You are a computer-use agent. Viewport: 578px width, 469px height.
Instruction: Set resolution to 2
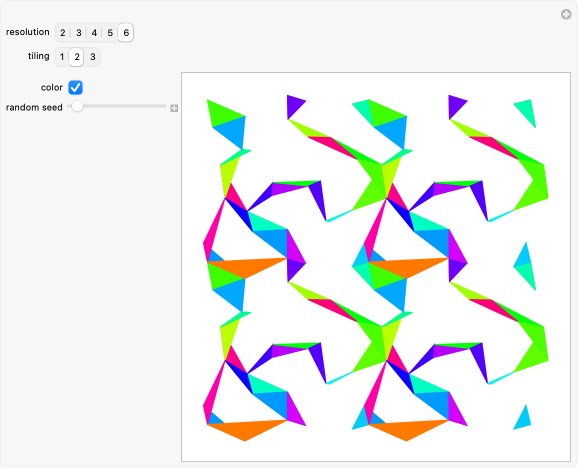click(63, 33)
